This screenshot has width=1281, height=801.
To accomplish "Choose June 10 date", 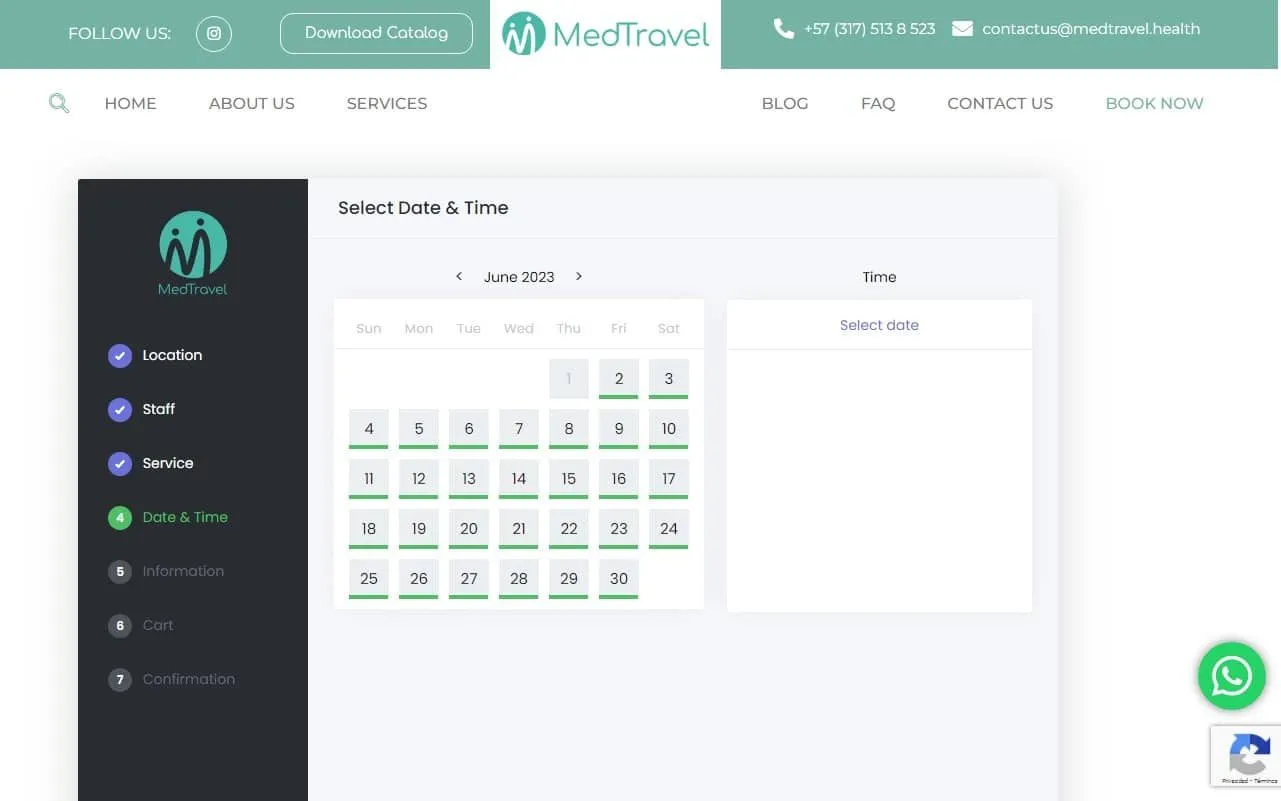I will (669, 429).
